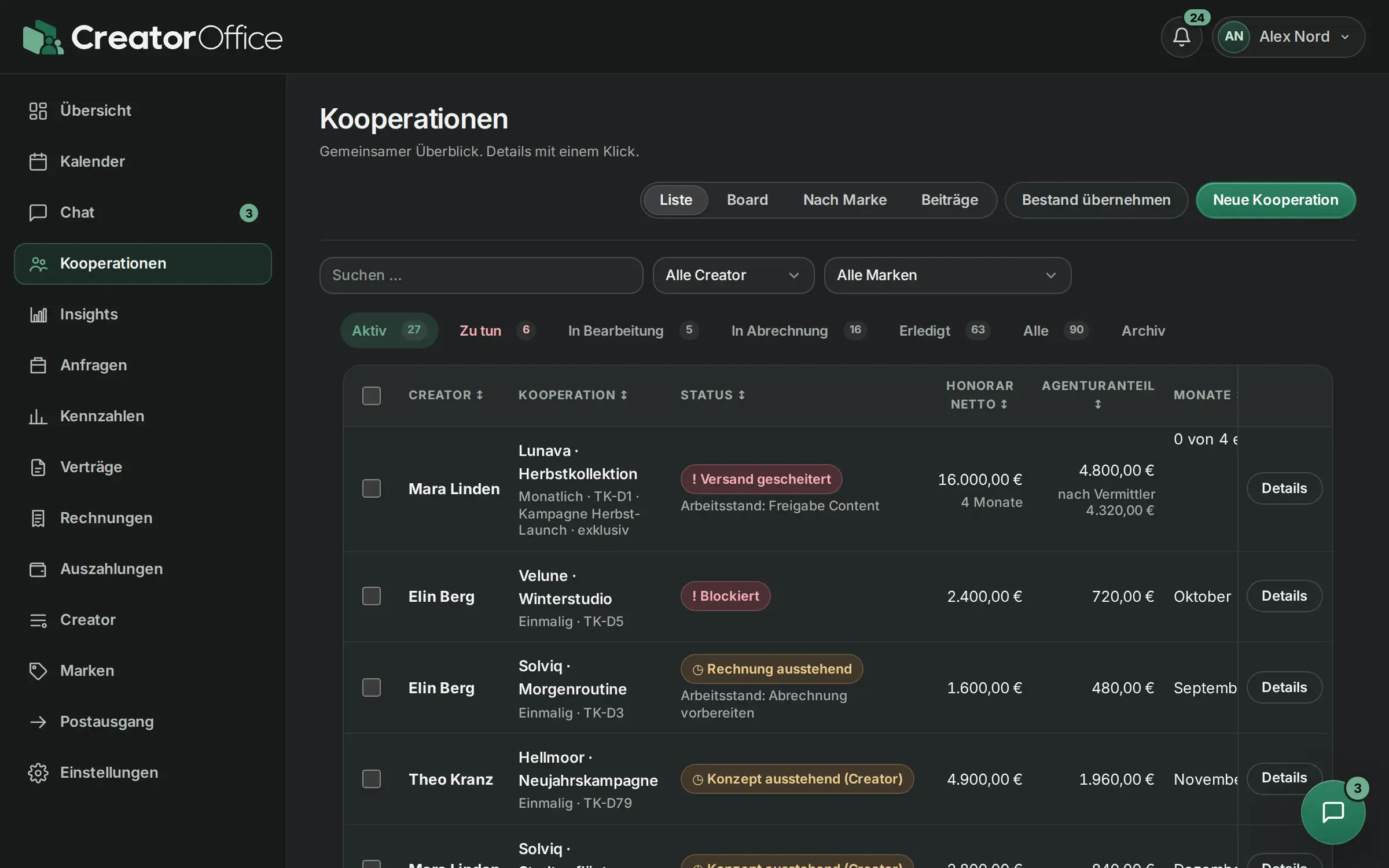
Task: Sort by Honorar Netto column
Action: [x=979, y=395]
